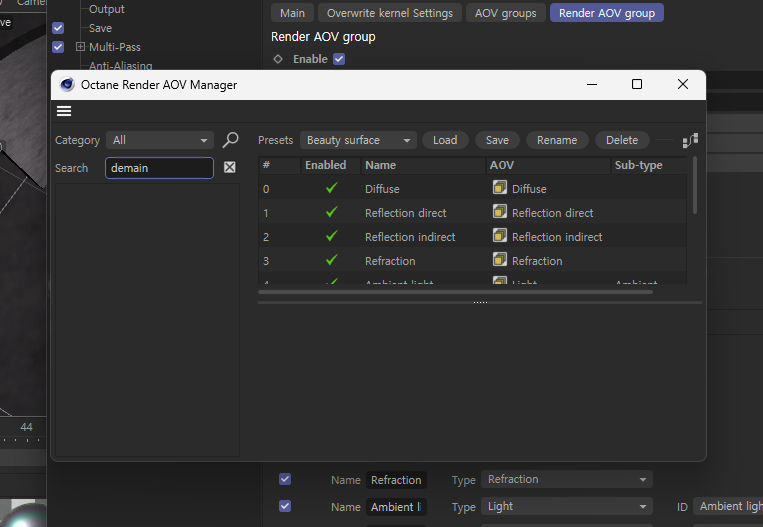Screen dimensions: 763x527
Task: Toggle the enabled checkmark for Diffuse
Action: click(x=331, y=188)
